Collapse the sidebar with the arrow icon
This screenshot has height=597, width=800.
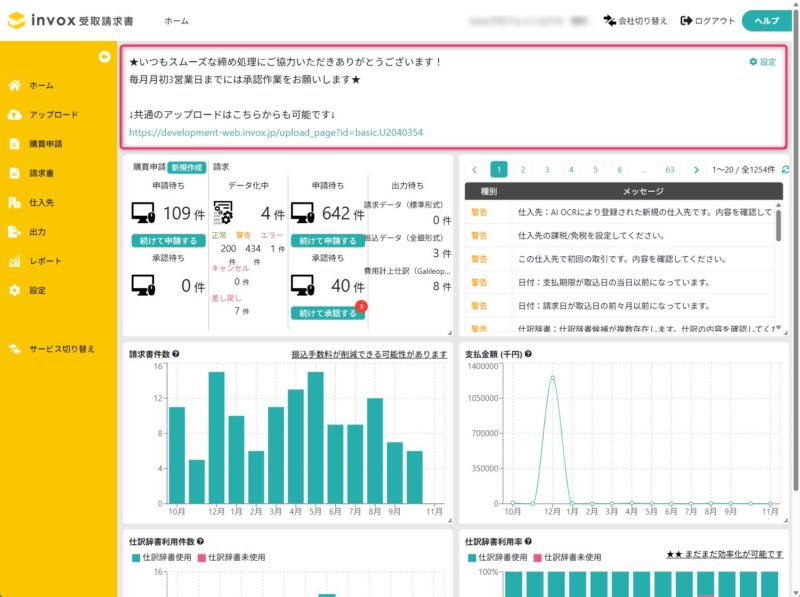[104, 57]
